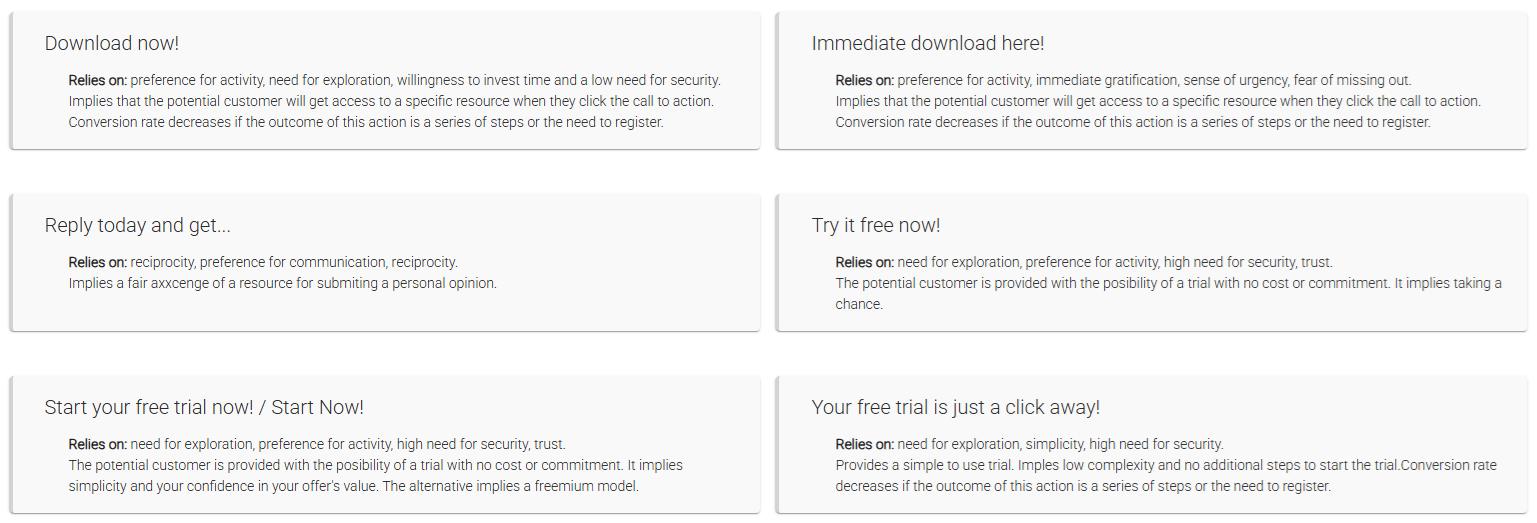Click "Relies on:" label in Start your free trial card
Image resolution: width=1537 pixels, height=523 pixels.
click(98, 444)
